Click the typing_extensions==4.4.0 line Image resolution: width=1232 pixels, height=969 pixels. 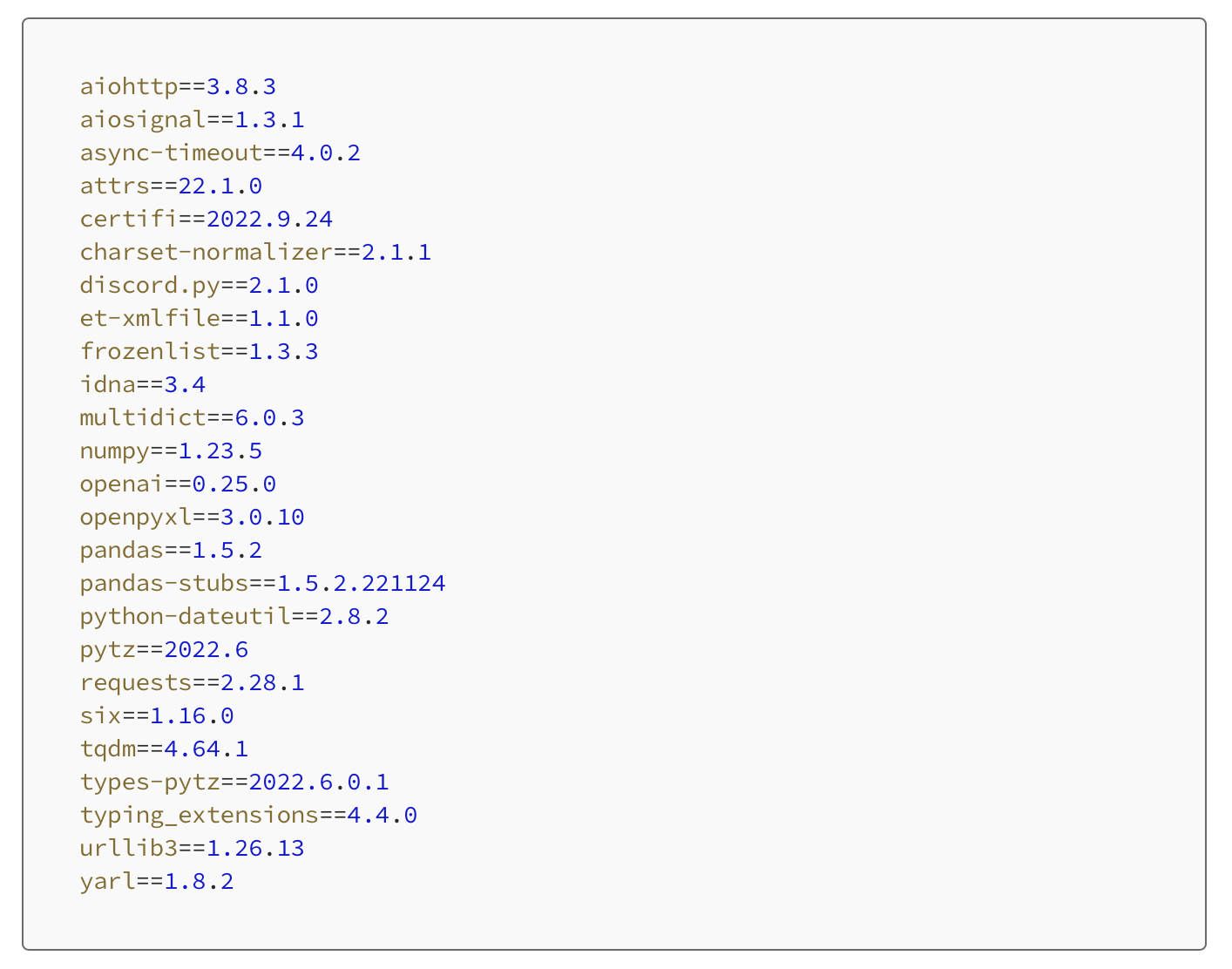tap(248, 815)
